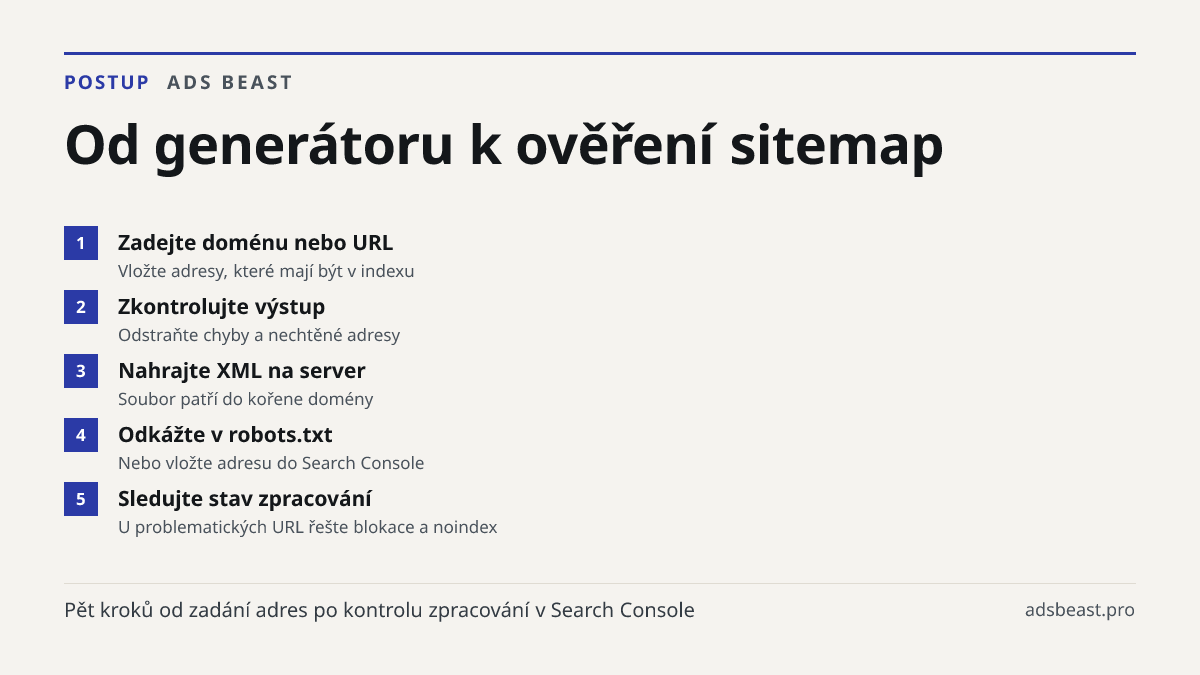Click the step number 2 badge

pyautogui.click(x=81, y=307)
